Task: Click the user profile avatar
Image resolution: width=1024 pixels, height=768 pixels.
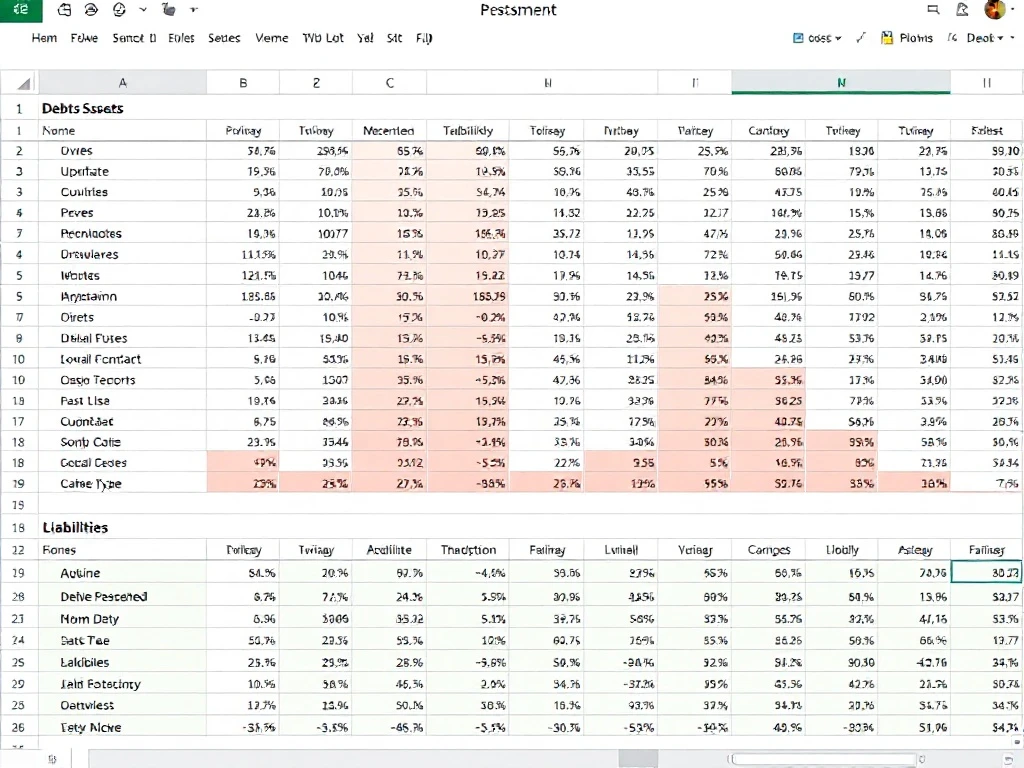Action: (995, 9)
